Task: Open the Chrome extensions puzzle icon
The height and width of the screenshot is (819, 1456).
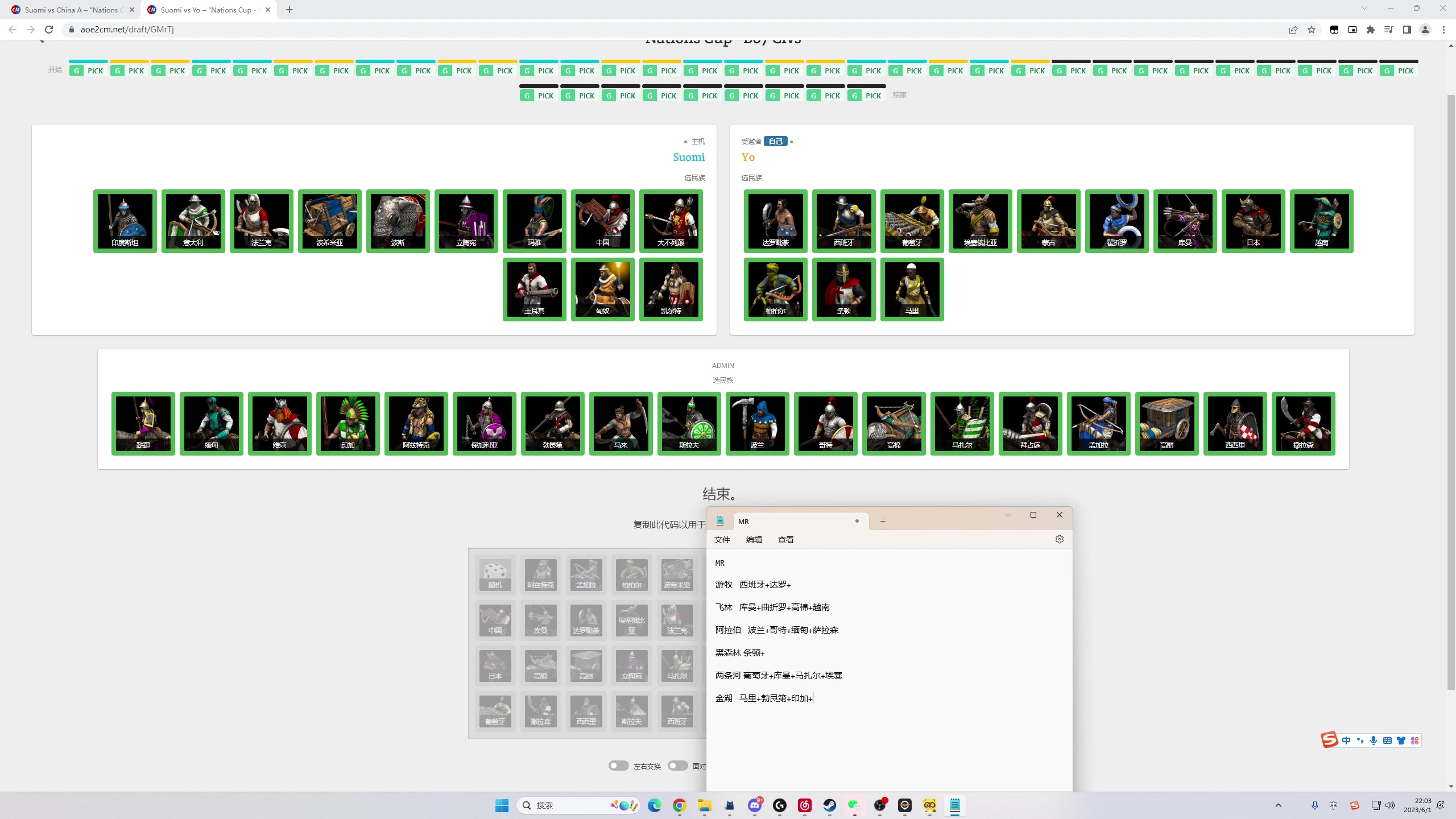Action: [x=1371, y=30]
